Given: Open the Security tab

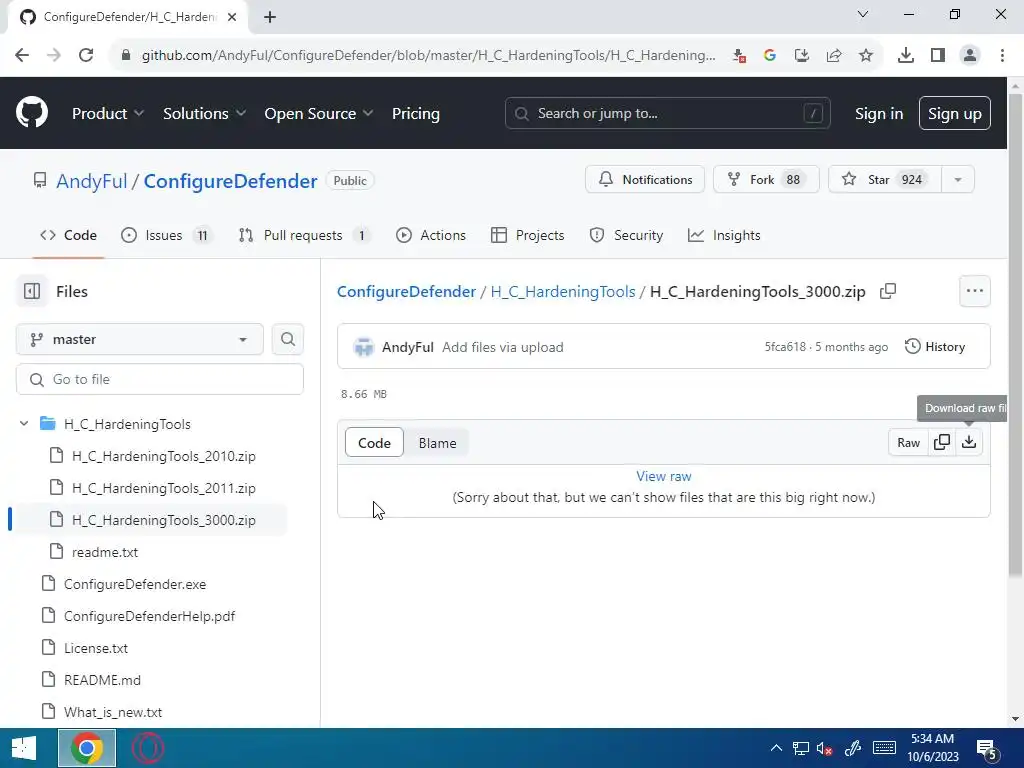Looking at the screenshot, I should click(626, 235).
